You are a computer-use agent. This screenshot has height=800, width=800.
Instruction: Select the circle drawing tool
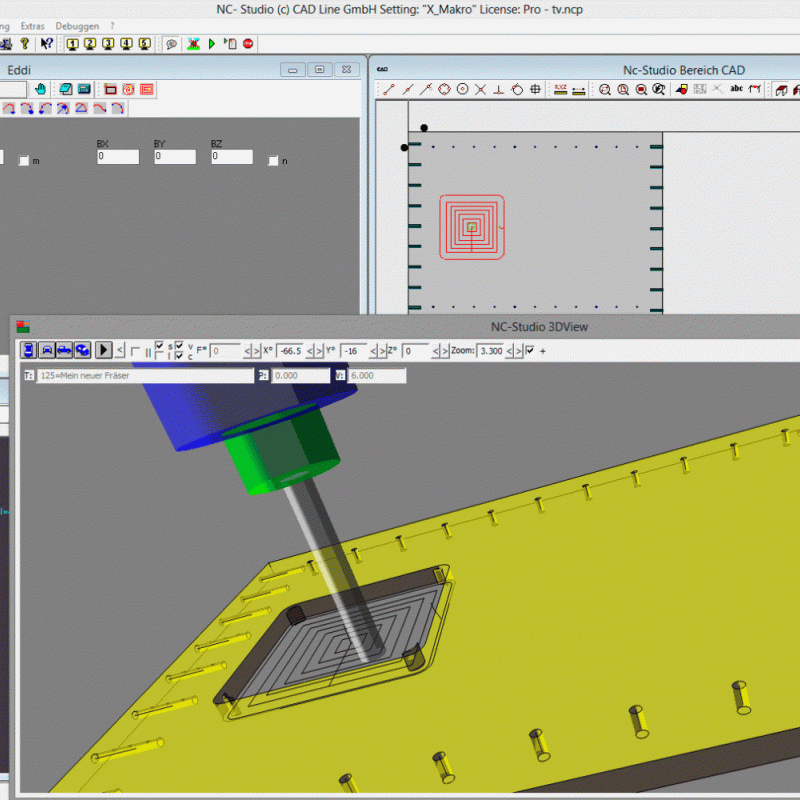point(462,89)
